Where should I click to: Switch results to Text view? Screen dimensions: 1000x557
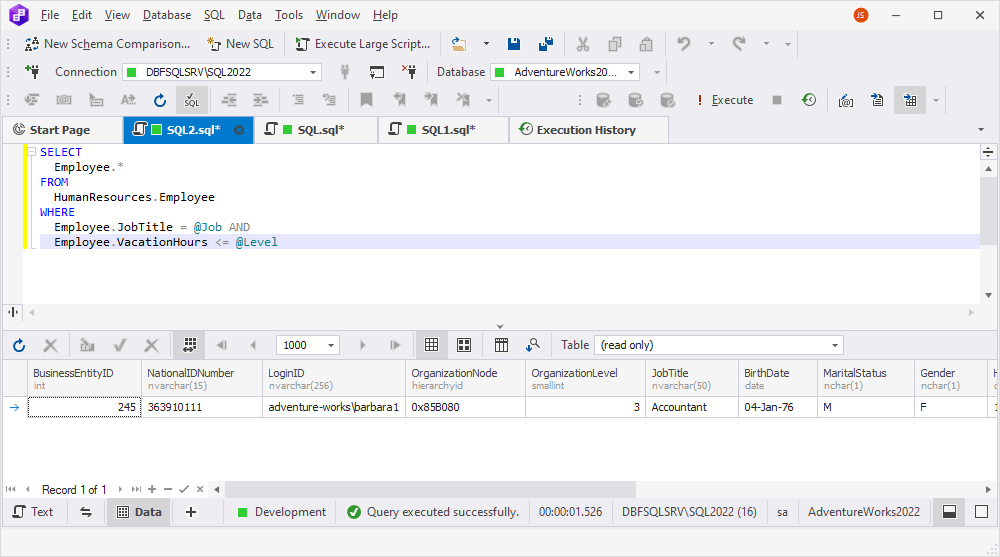[33, 512]
